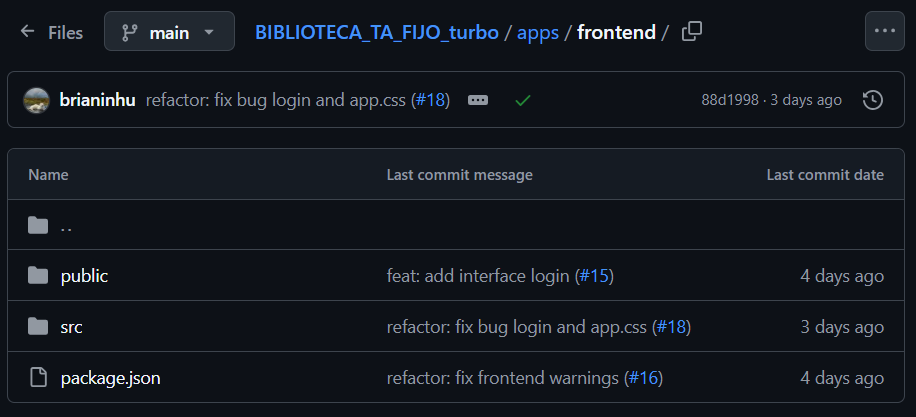916x417 pixels.
Task: Open pull request #15 link
Action: tap(595, 276)
